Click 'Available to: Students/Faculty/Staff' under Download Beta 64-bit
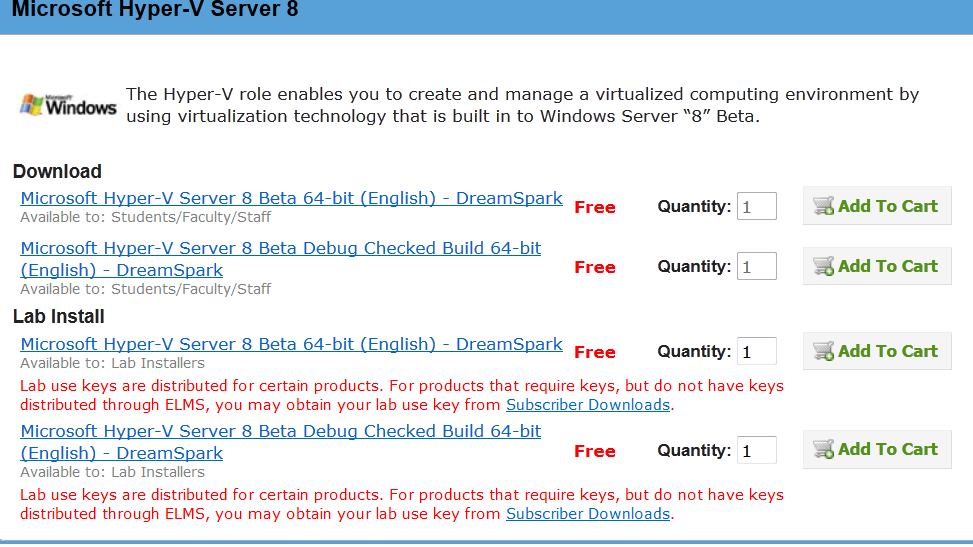 click(x=146, y=217)
